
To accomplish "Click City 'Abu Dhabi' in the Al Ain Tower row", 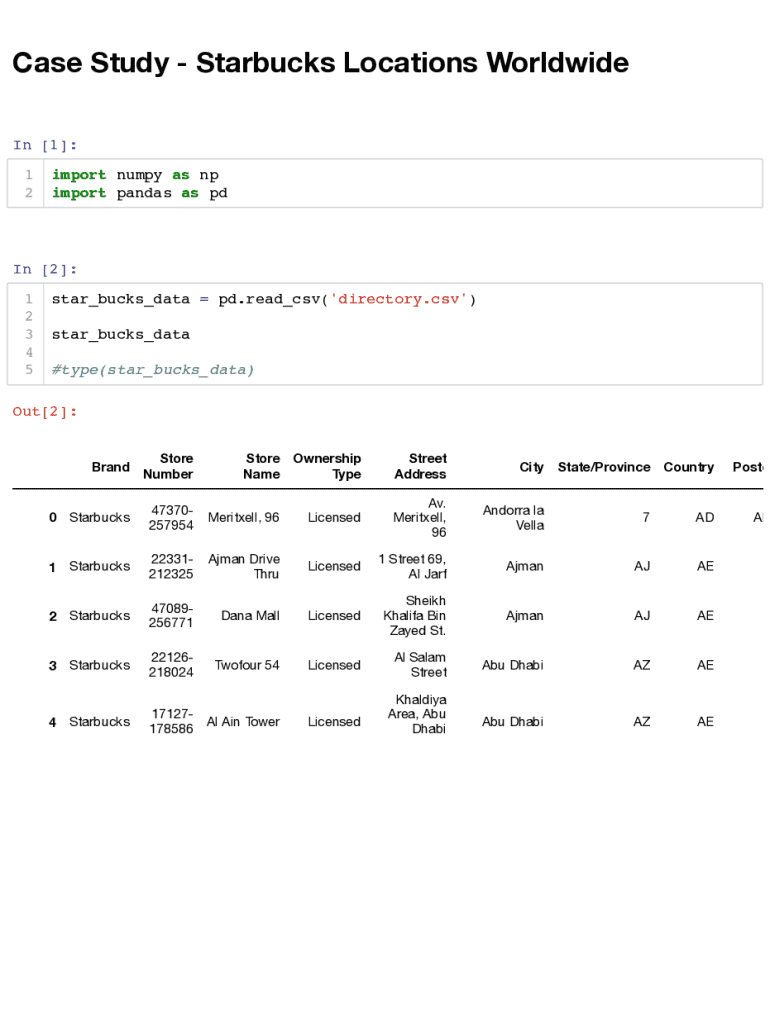I will click(x=513, y=722).
